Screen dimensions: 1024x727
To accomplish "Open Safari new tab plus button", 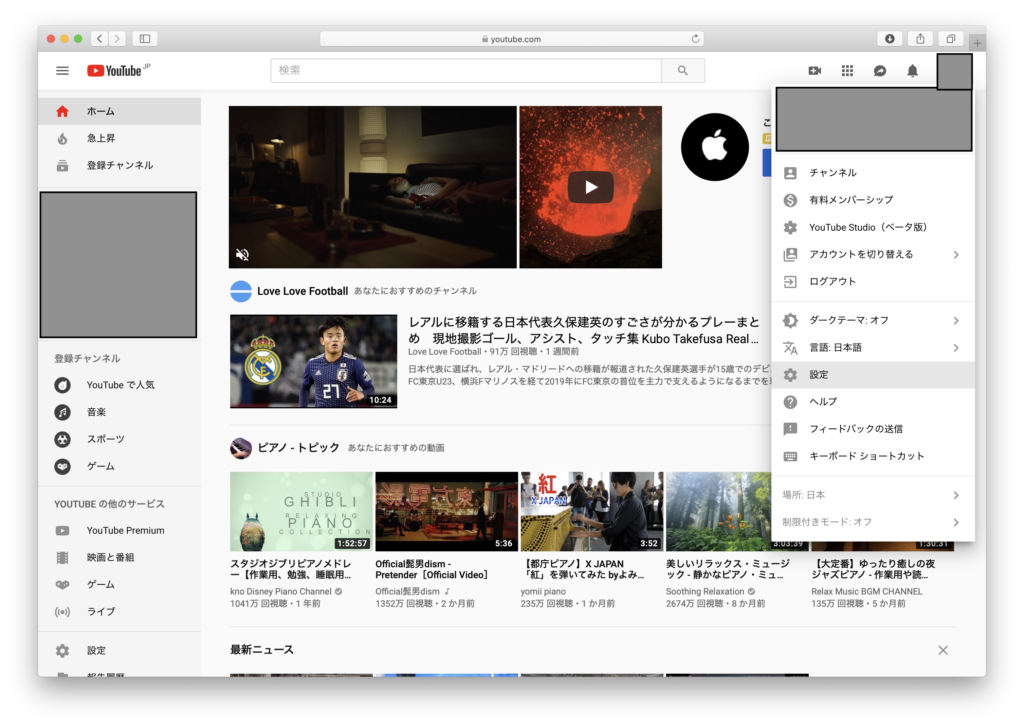I will [977, 43].
